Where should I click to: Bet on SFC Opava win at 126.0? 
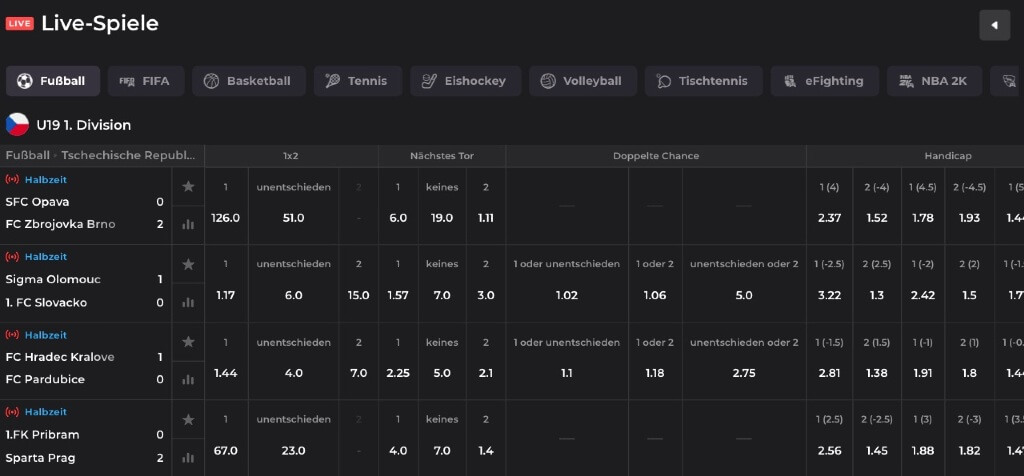[225, 206]
